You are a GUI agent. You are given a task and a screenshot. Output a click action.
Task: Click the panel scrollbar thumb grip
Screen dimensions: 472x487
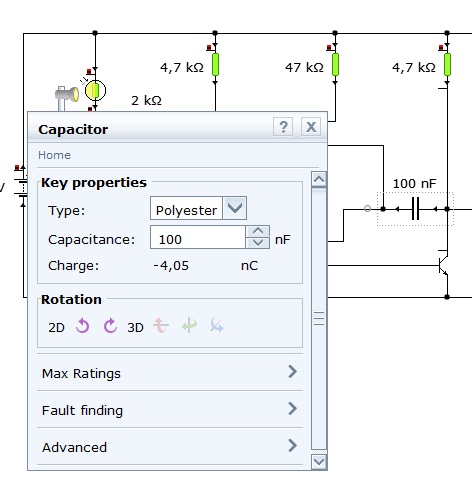pyautogui.click(x=319, y=318)
